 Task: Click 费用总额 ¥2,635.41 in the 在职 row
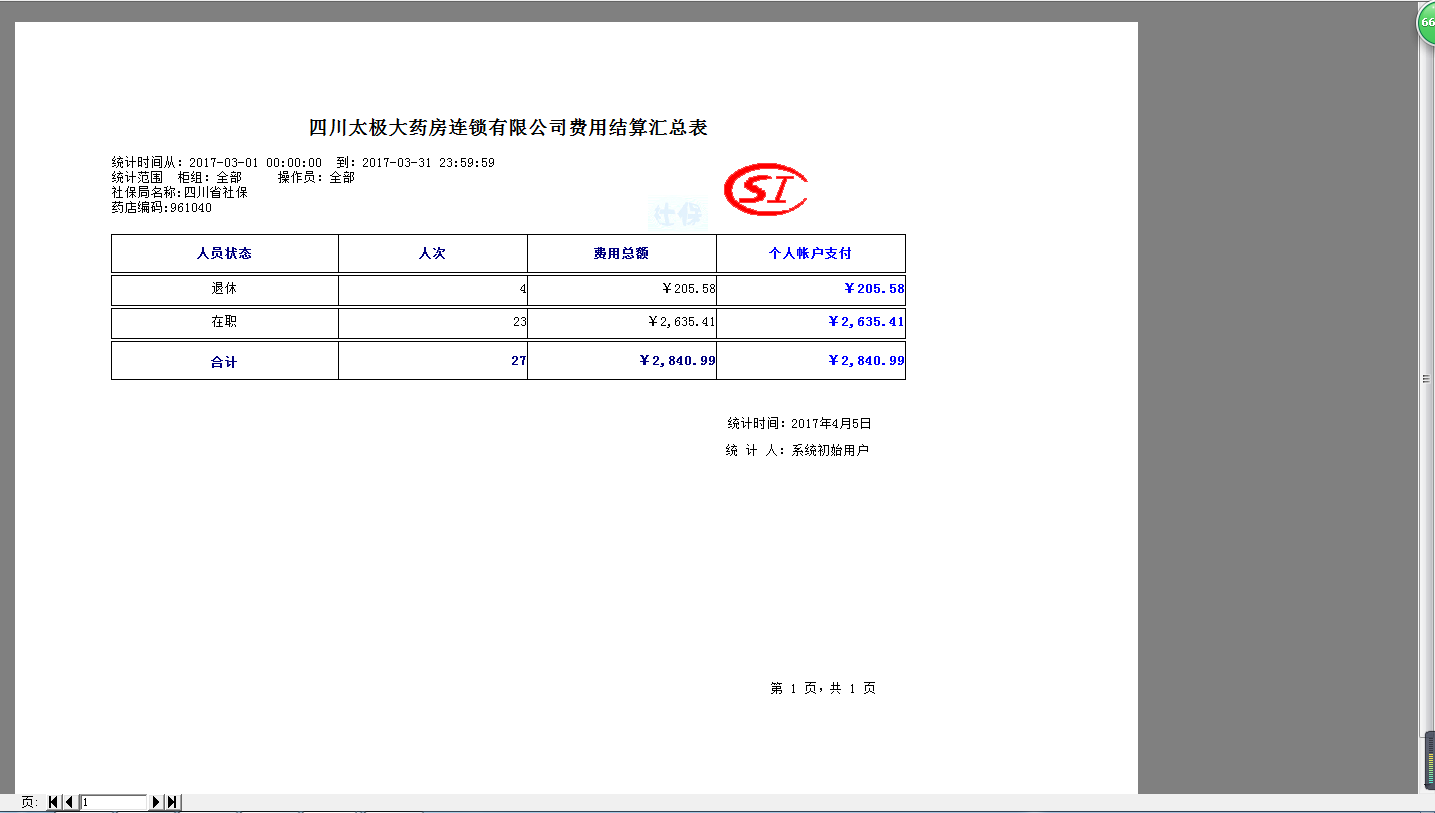coord(680,322)
